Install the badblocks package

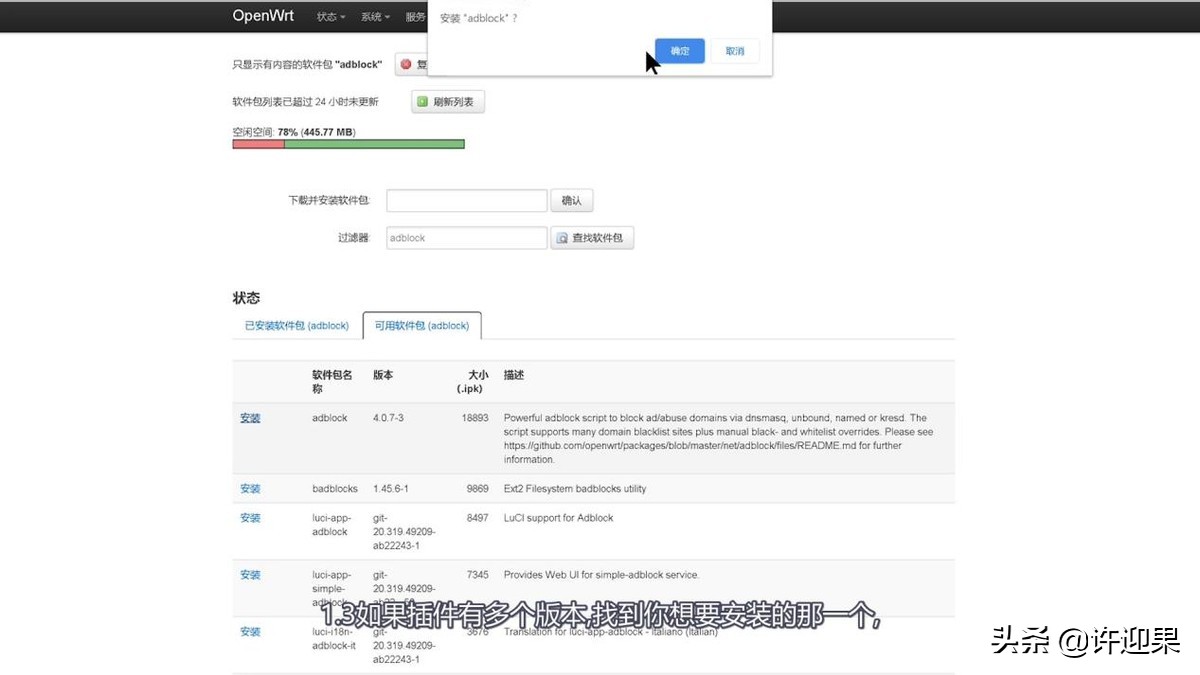[249, 488]
